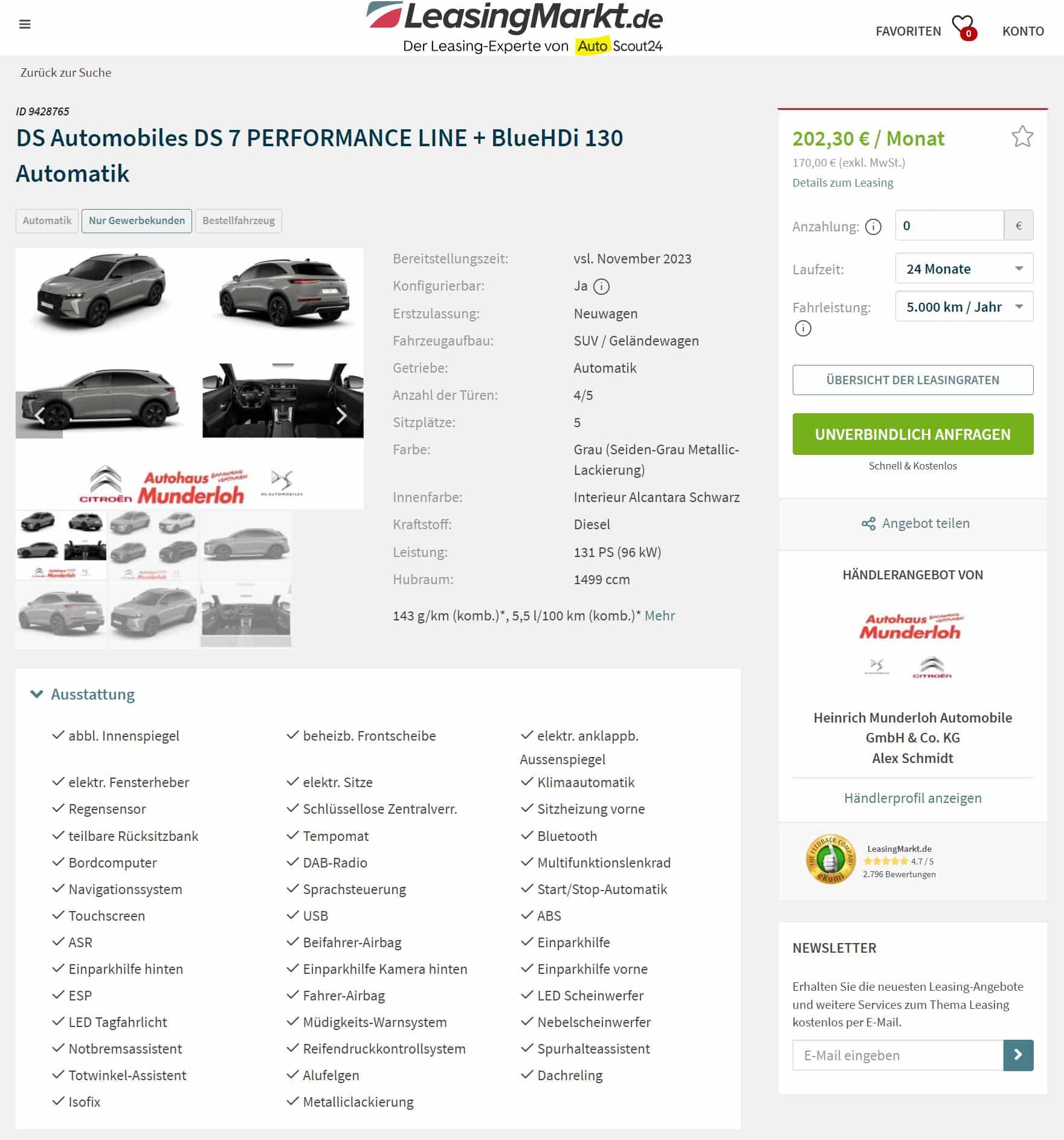The image size is (1064, 1140).
Task: Submit newsletter with arrow button
Action: coord(1018,1055)
